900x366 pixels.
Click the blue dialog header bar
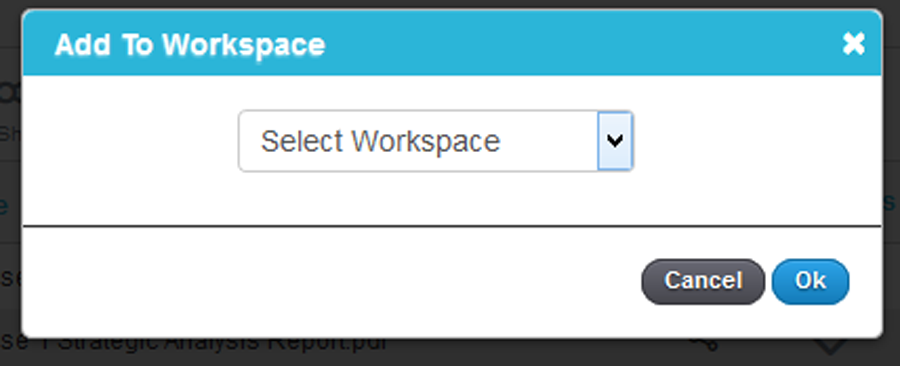click(x=452, y=43)
